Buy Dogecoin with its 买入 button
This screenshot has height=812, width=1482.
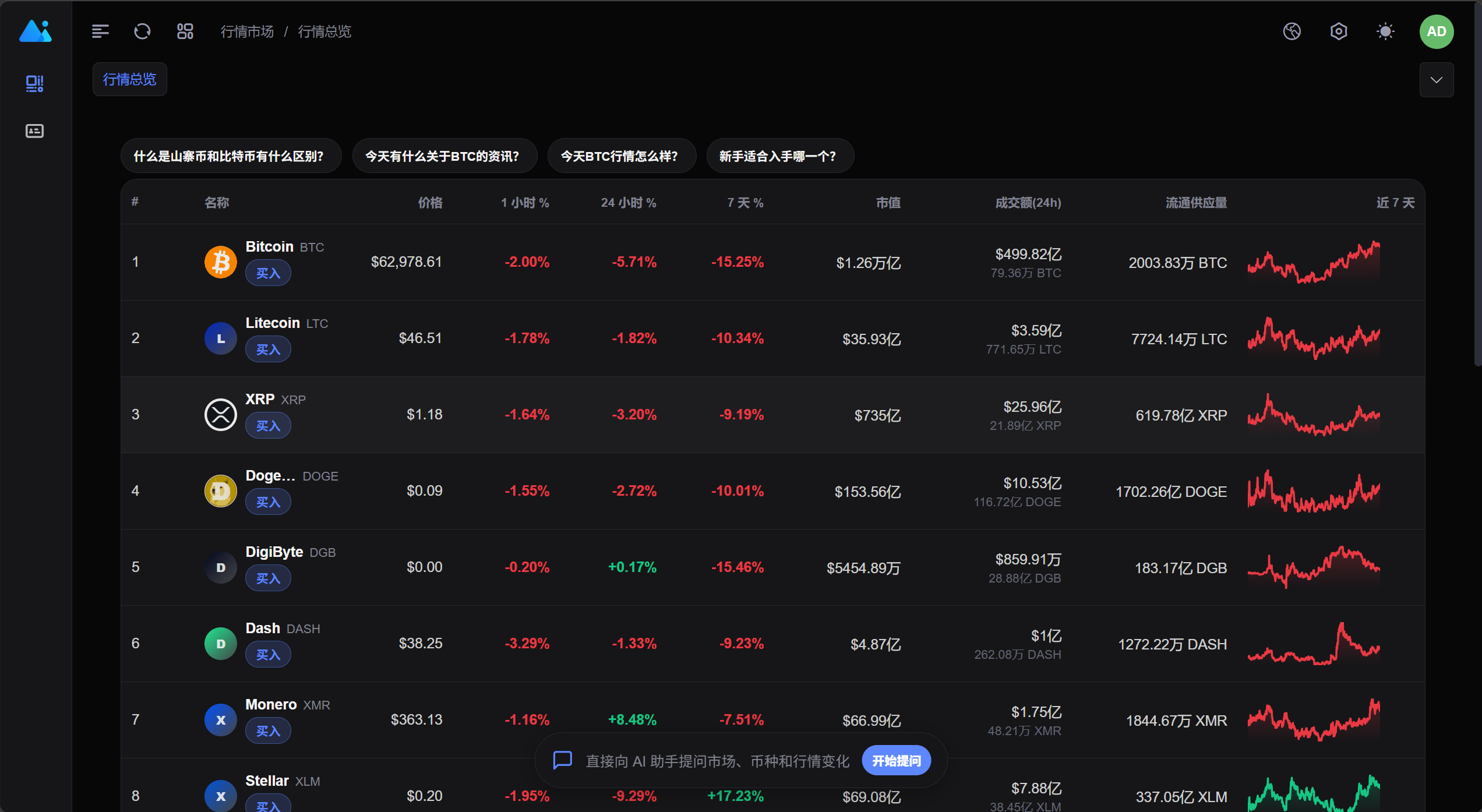pyautogui.click(x=268, y=502)
